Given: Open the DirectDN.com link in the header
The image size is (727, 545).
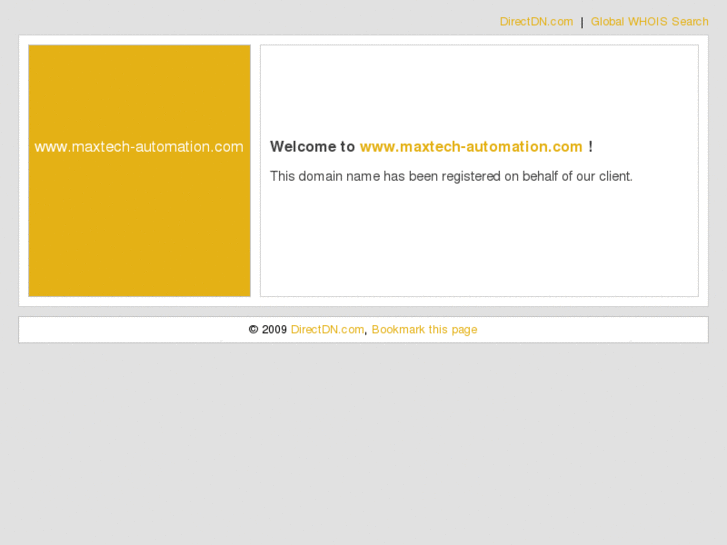Looking at the screenshot, I should (x=536, y=22).
